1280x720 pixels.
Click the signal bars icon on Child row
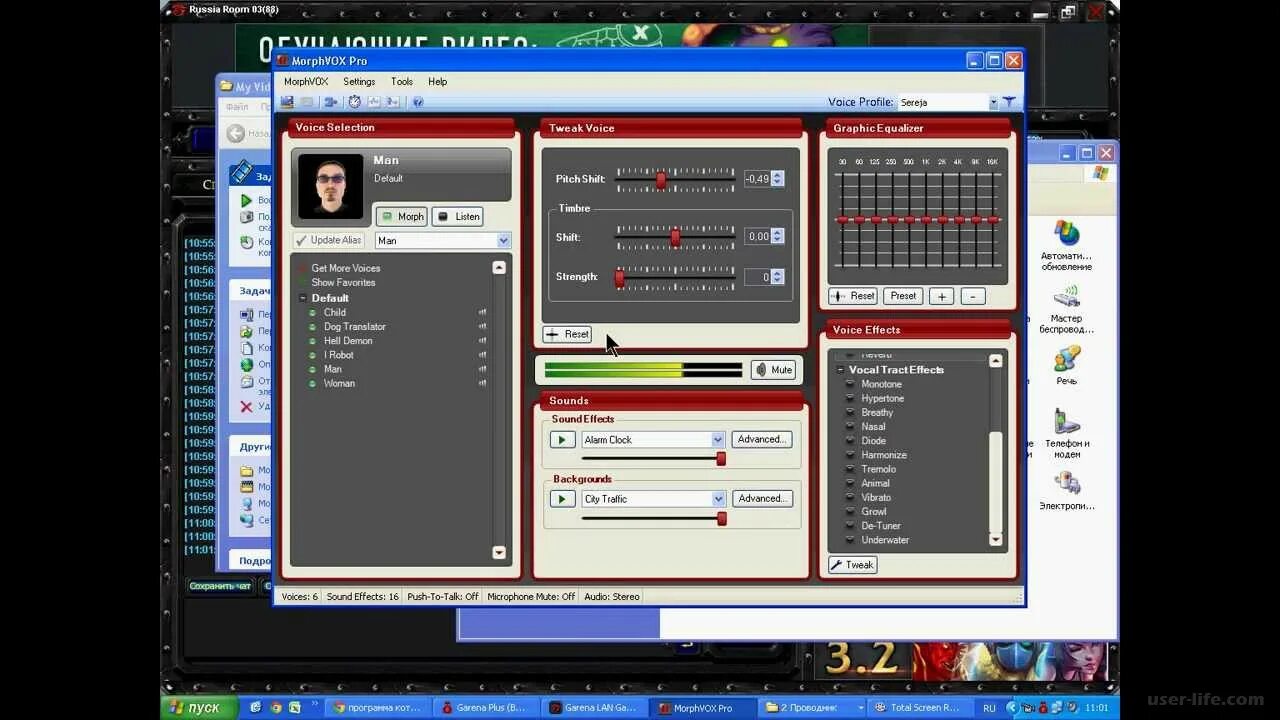tap(483, 312)
